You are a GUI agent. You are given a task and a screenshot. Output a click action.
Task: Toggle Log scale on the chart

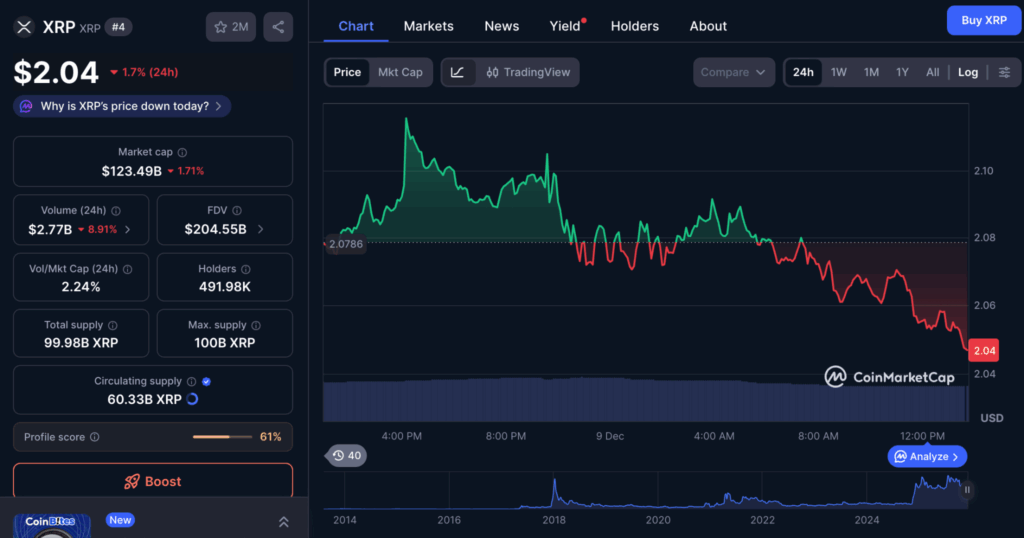tap(968, 72)
